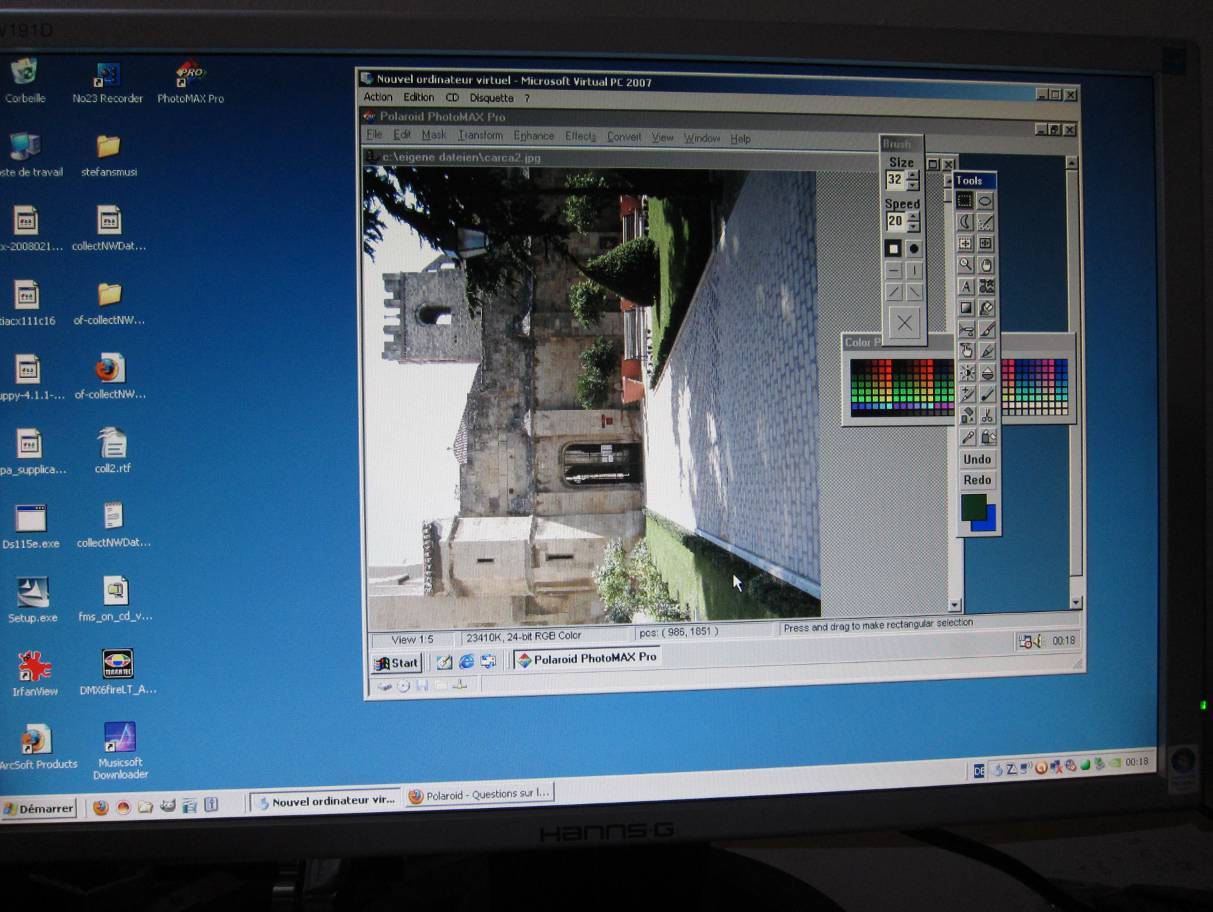Select the No23 Recorder desktop icon
Image resolution: width=1213 pixels, height=912 pixels.
click(x=108, y=83)
